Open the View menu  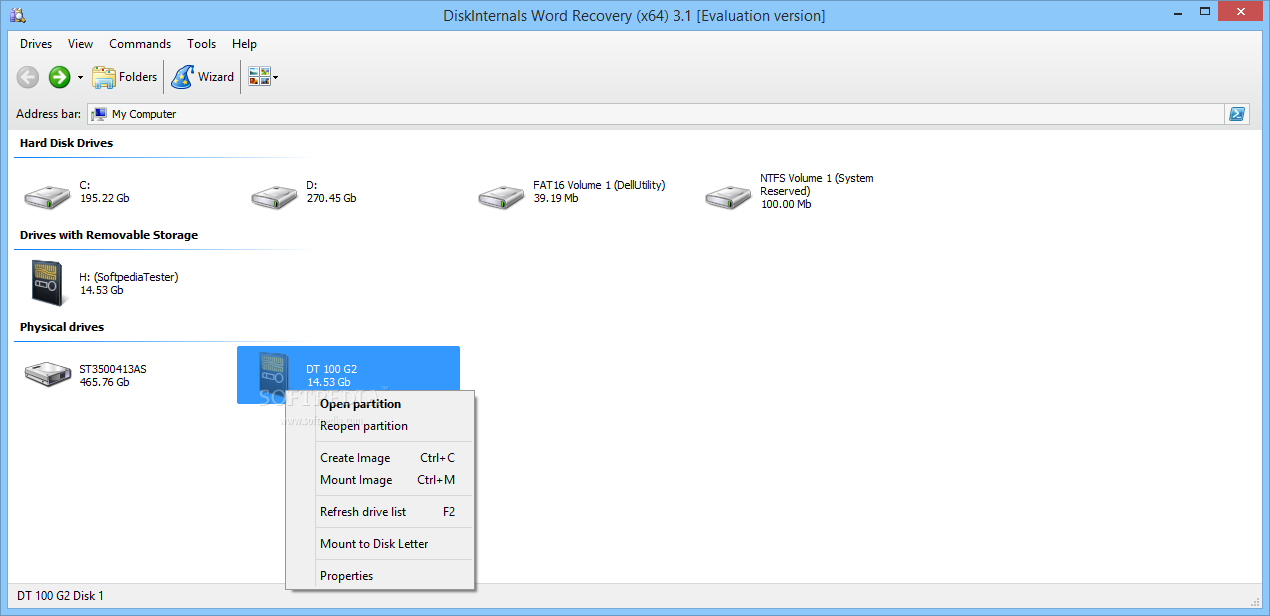81,44
